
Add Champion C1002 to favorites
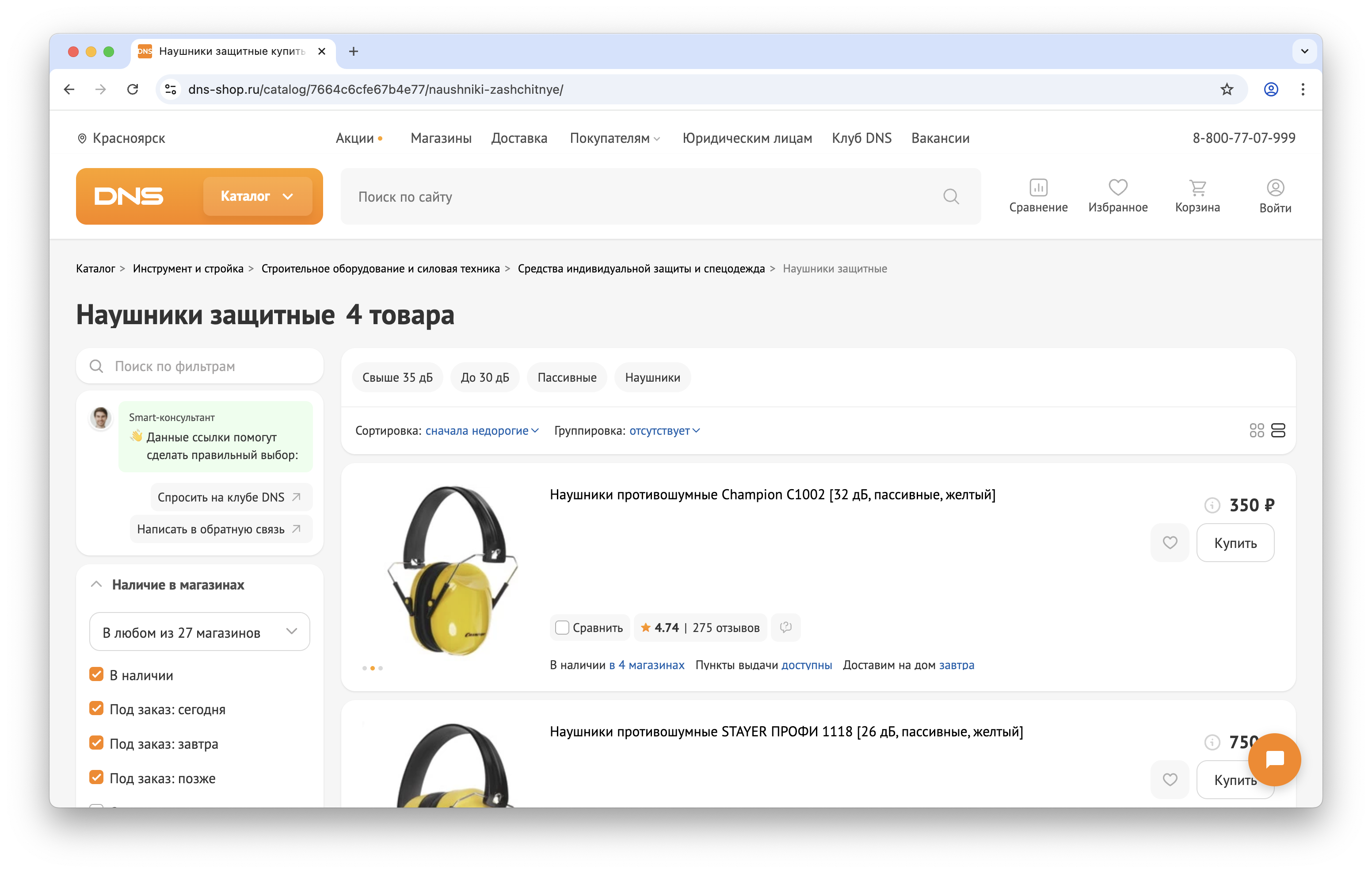(1169, 542)
